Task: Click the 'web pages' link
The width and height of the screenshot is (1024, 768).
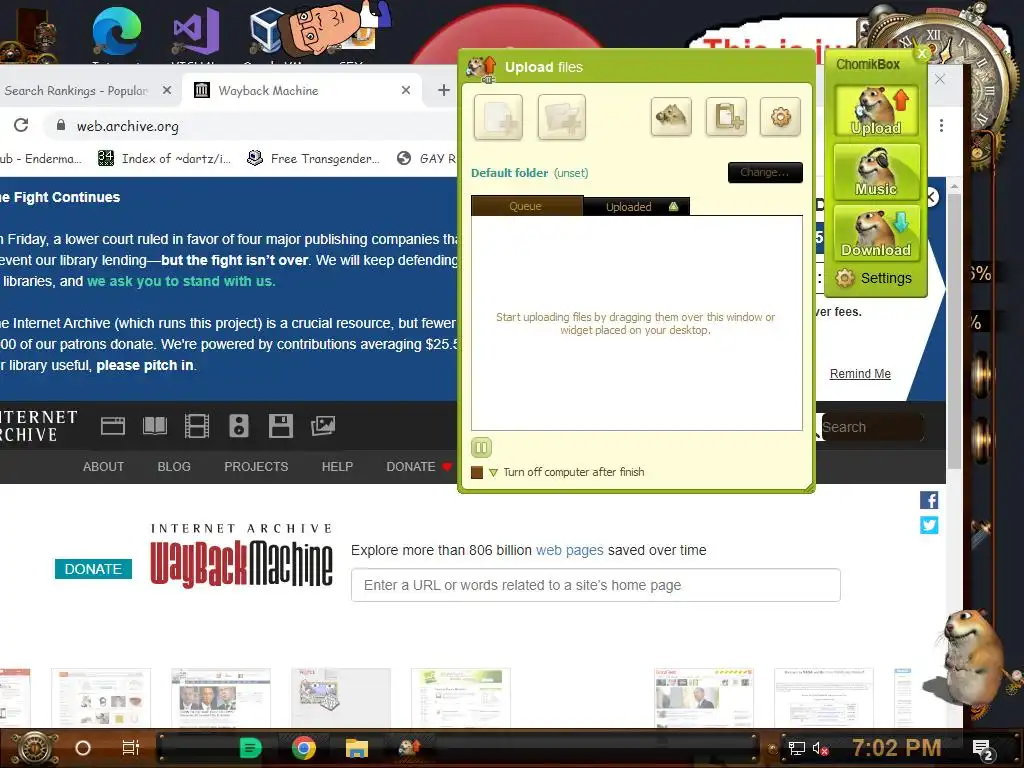Action: 569,550
